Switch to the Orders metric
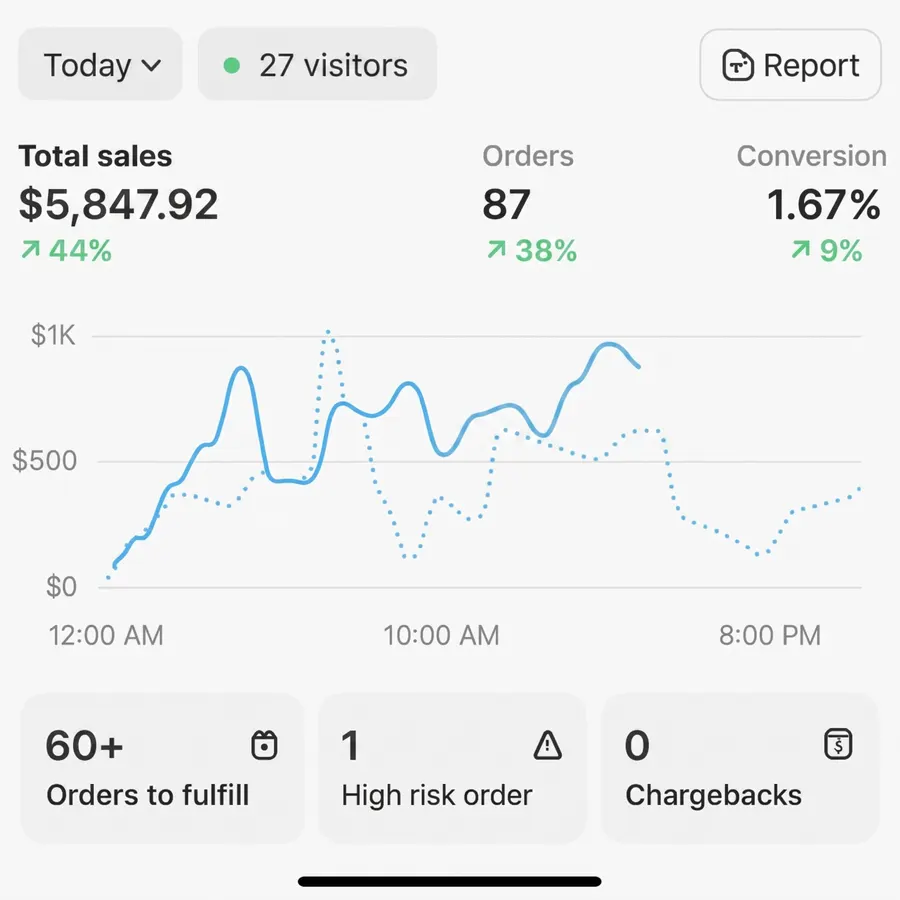 pos(529,203)
